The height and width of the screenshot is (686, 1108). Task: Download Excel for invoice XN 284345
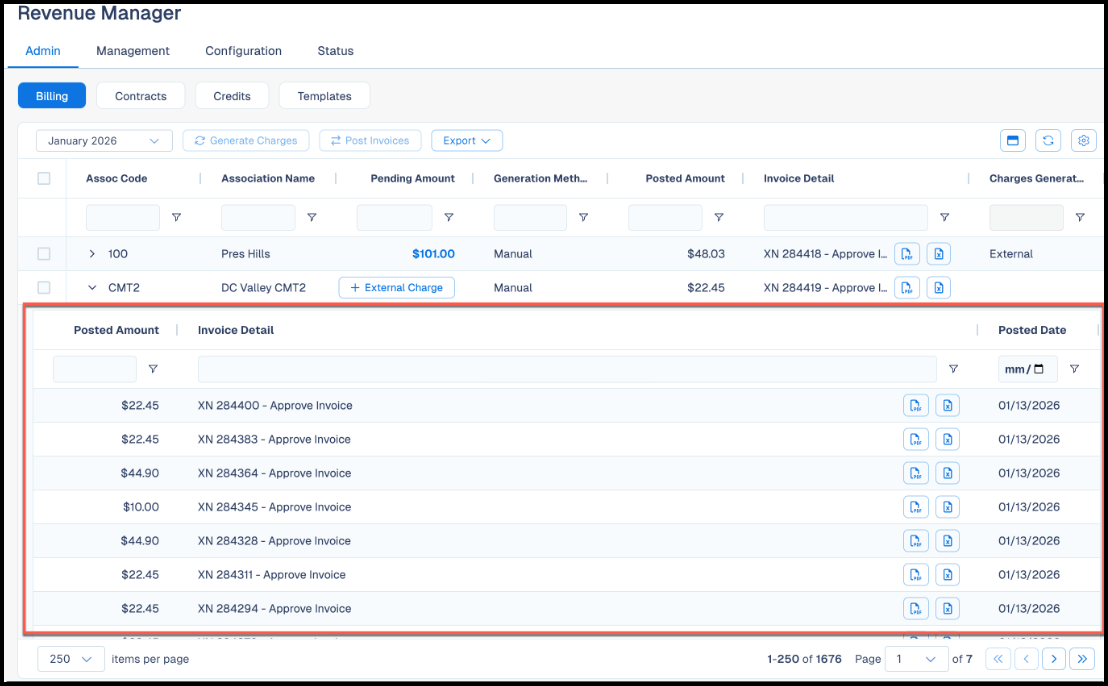948,507
